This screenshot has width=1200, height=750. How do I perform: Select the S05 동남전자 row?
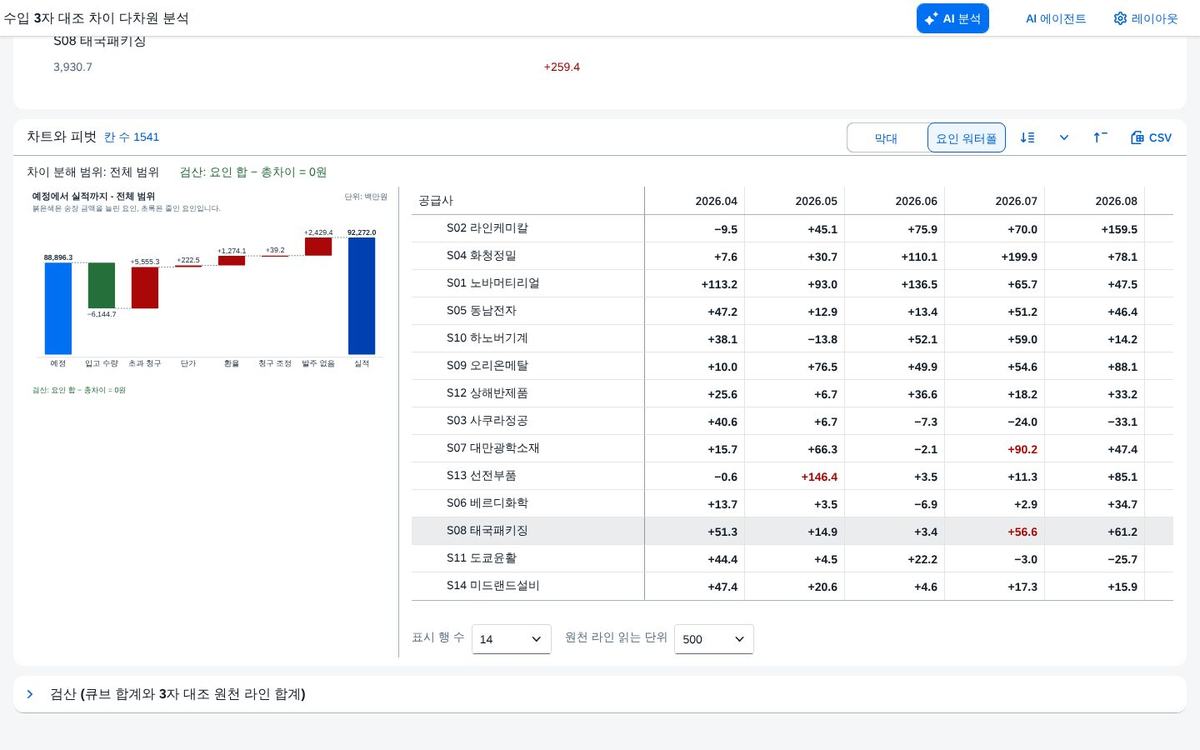point(792,311)
